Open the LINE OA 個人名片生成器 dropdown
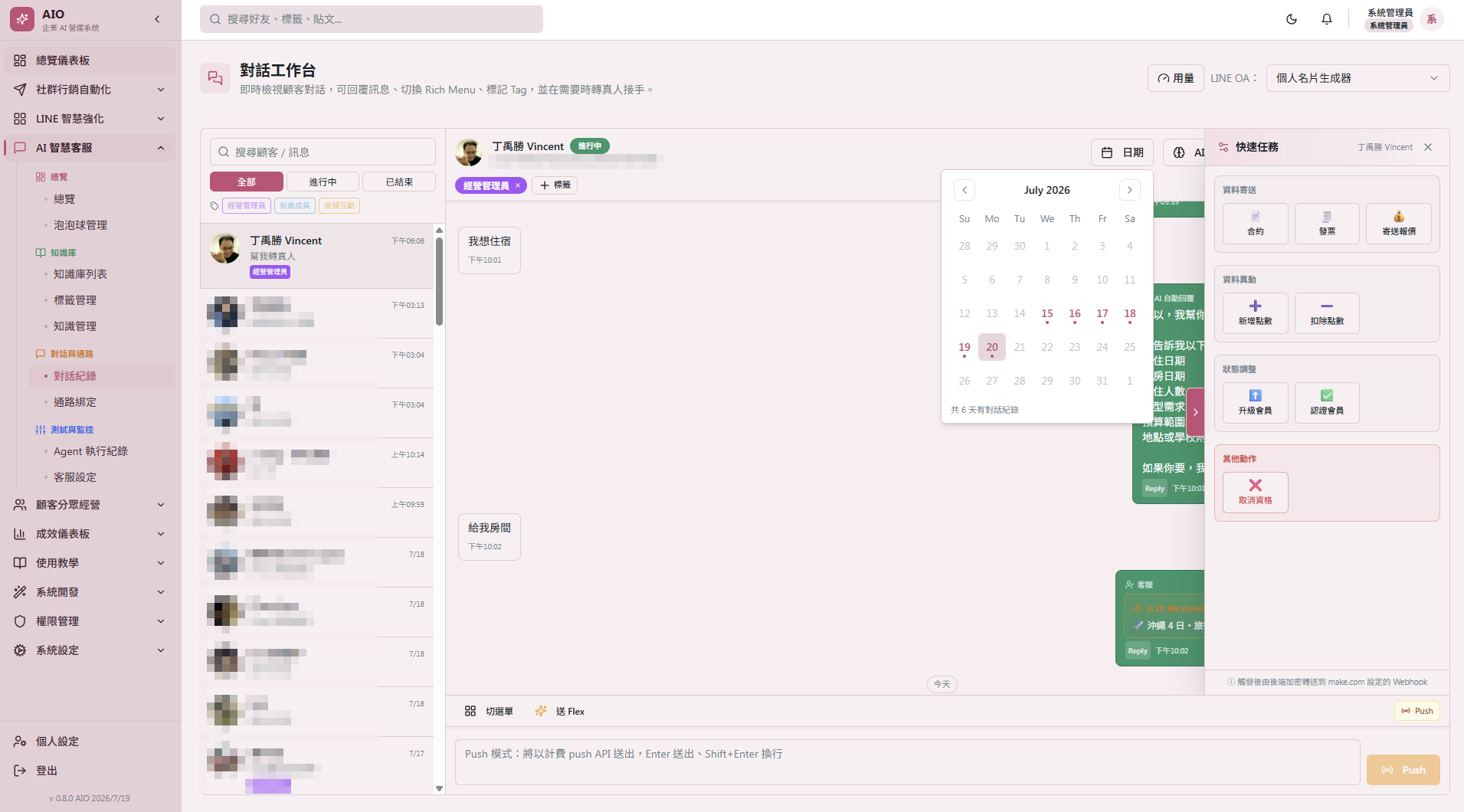Image resolution: width=1464 pixels, height=812 pixels. point(1358,78)
